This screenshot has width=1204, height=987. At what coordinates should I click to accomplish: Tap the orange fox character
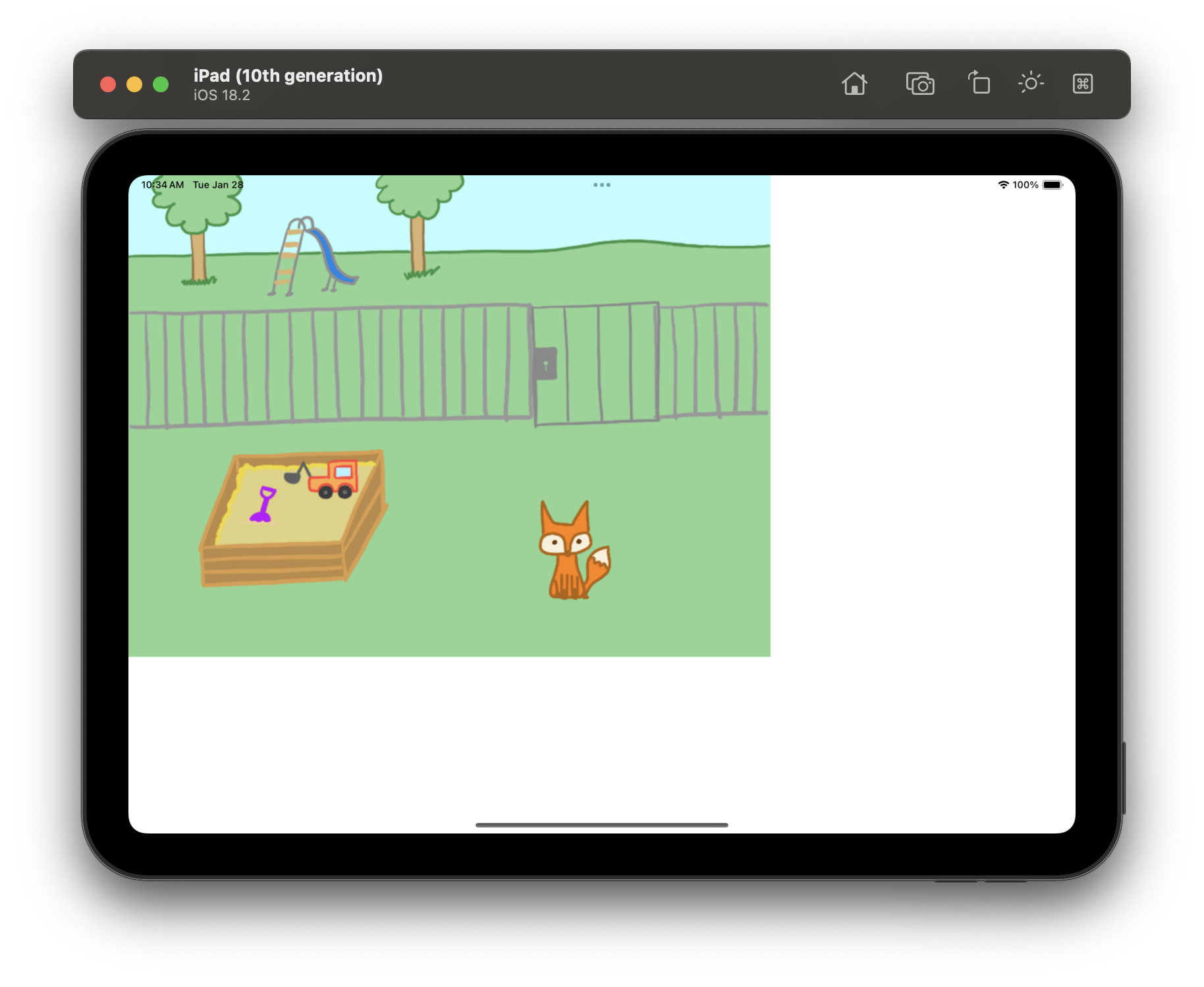574,550
